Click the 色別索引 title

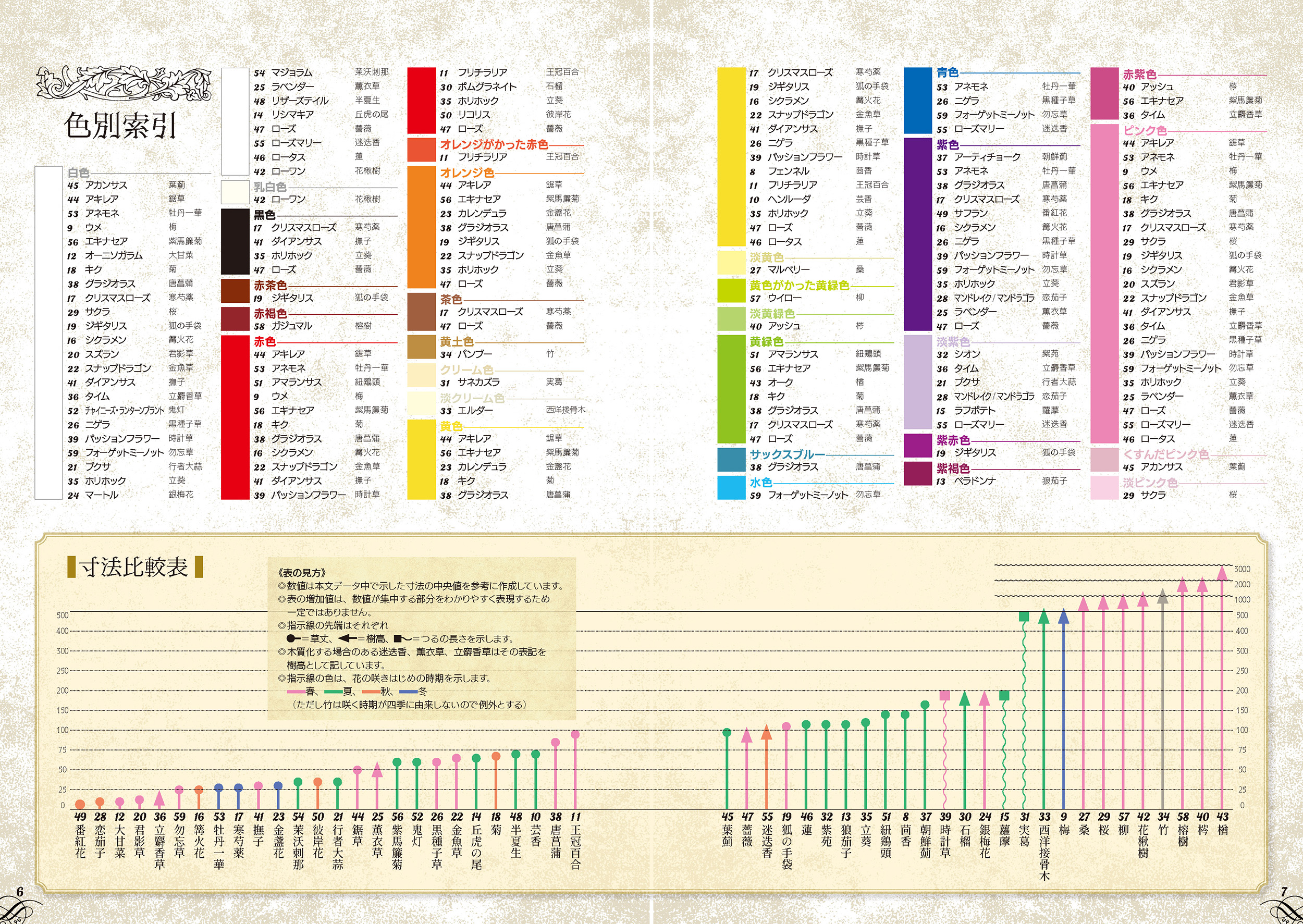coord(120,126)
